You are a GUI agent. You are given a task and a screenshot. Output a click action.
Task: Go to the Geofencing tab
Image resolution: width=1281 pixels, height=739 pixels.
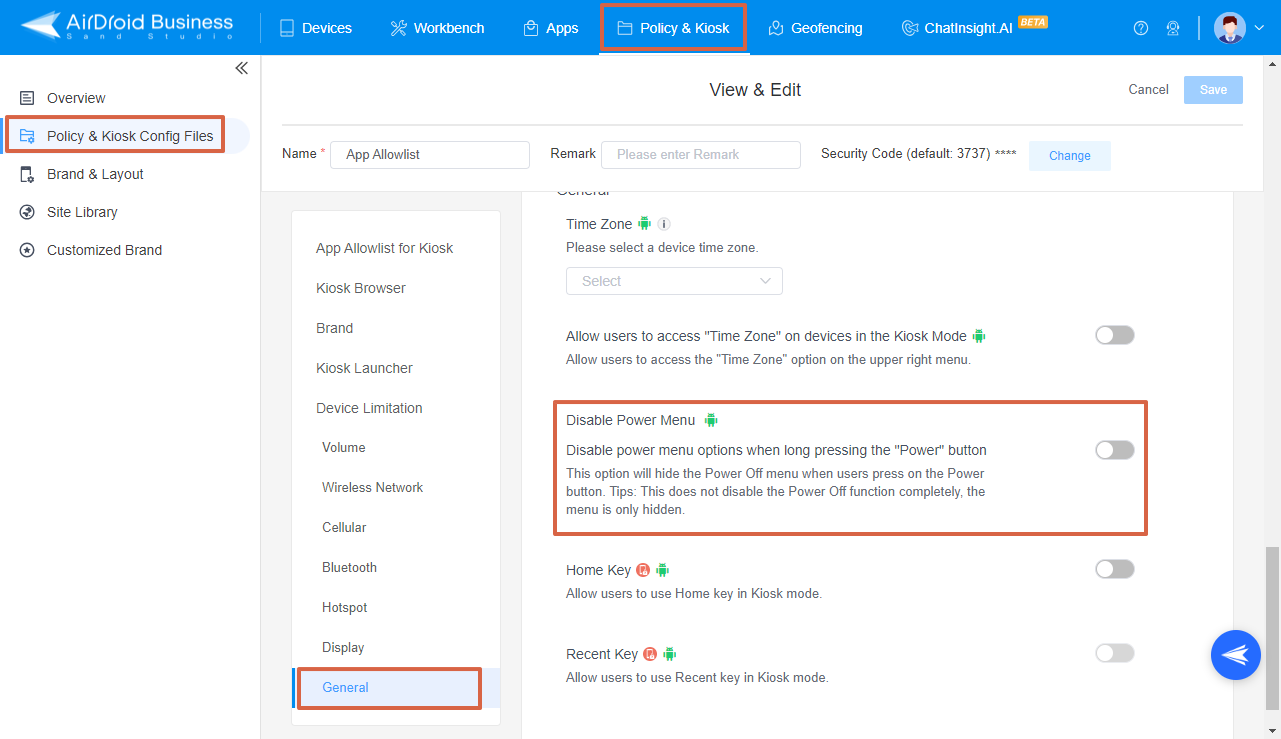pos(815,28)
